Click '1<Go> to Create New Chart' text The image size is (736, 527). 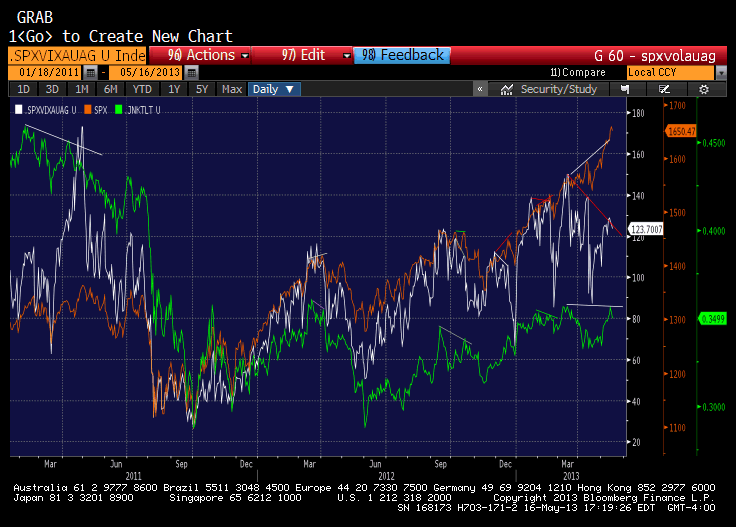coord(121,36)
